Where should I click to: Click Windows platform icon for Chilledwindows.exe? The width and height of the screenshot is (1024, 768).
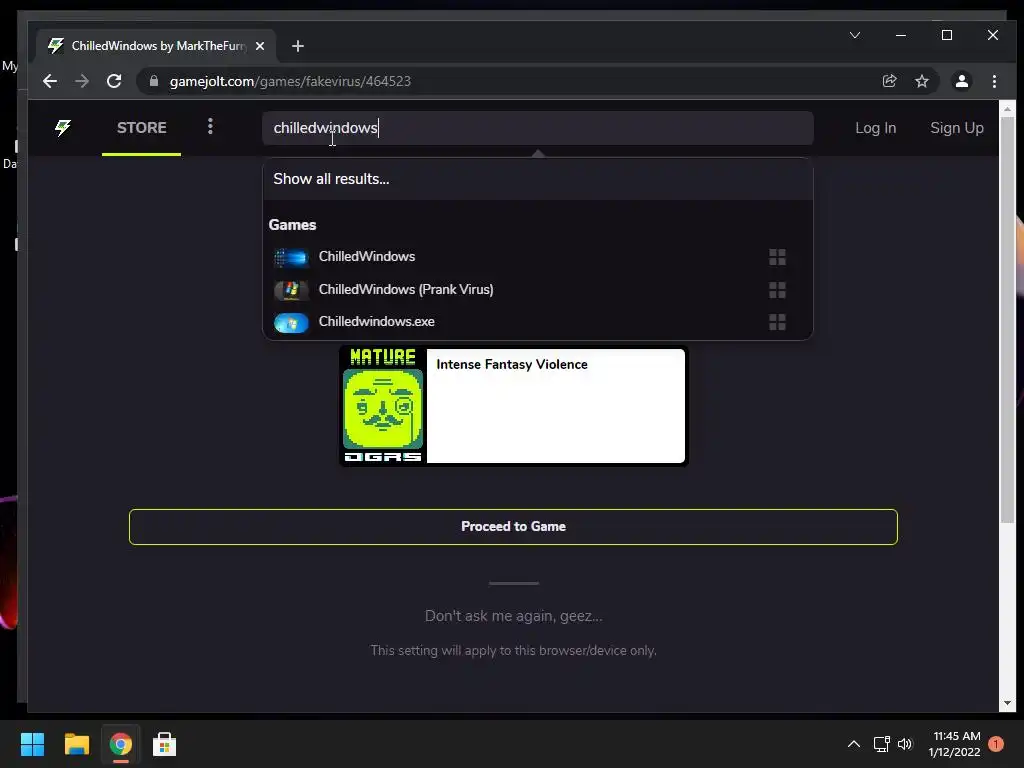click(x=777, y=322)
